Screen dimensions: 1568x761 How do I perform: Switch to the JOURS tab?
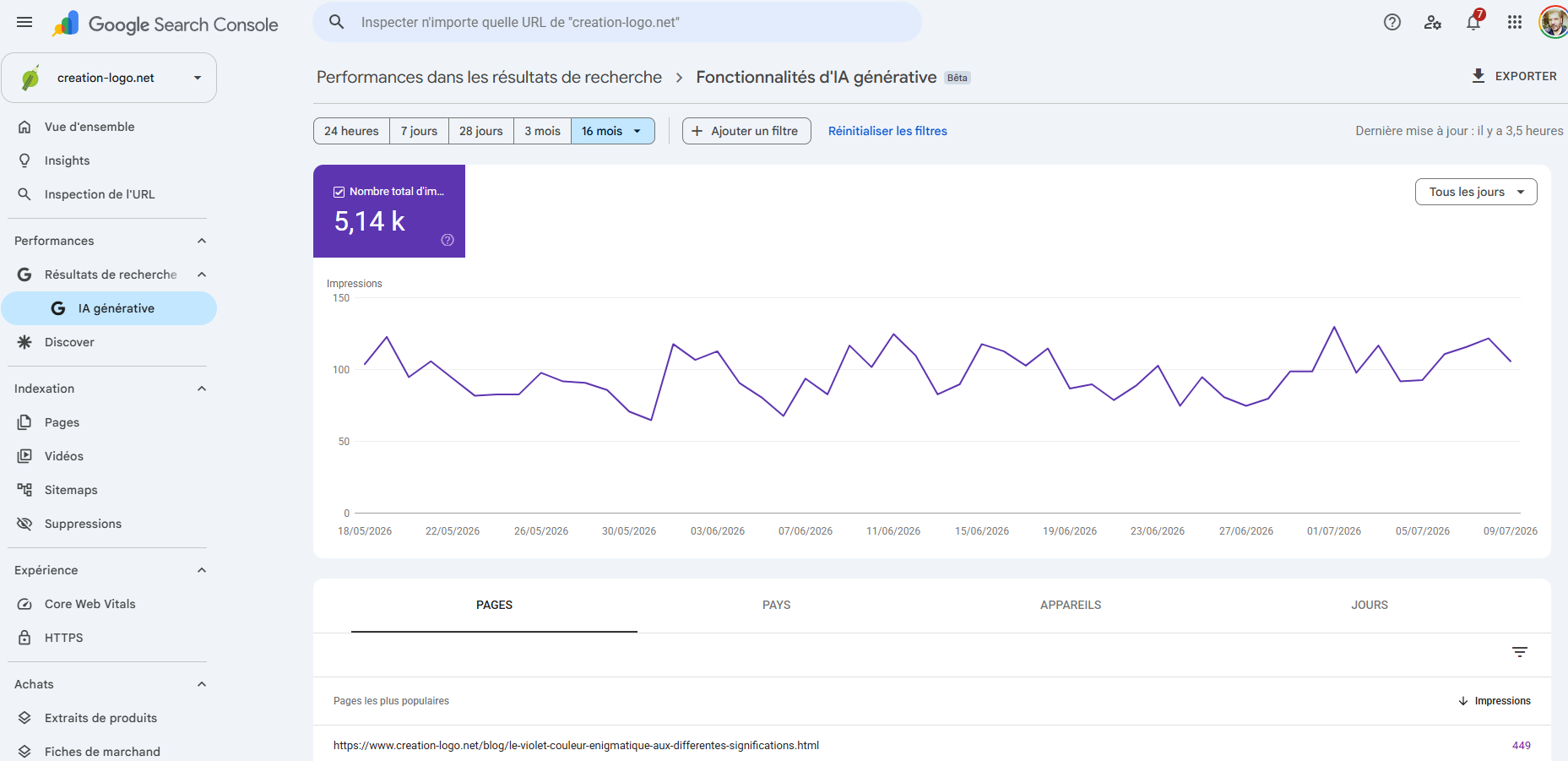click(1370, 605)
